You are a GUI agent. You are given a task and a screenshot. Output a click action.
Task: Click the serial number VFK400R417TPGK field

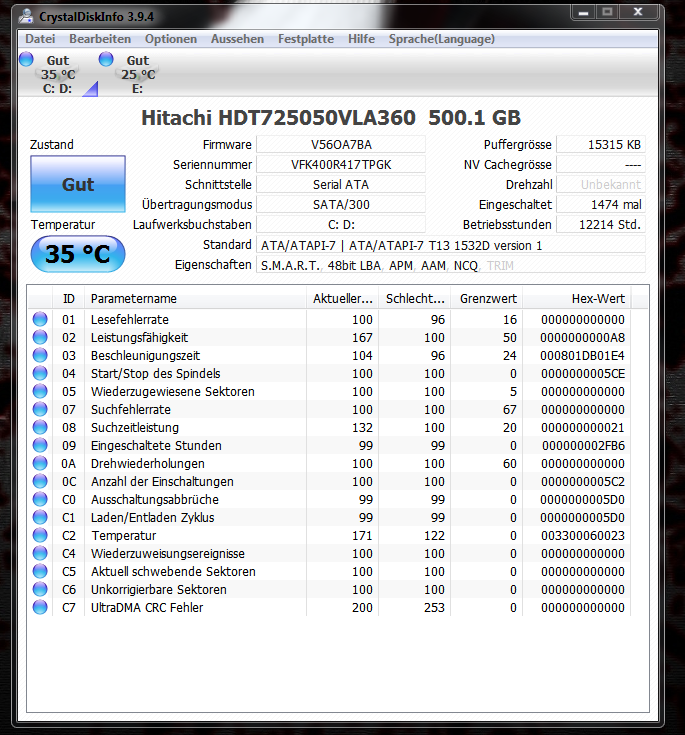pyautogui.click(x=341, y=165)
